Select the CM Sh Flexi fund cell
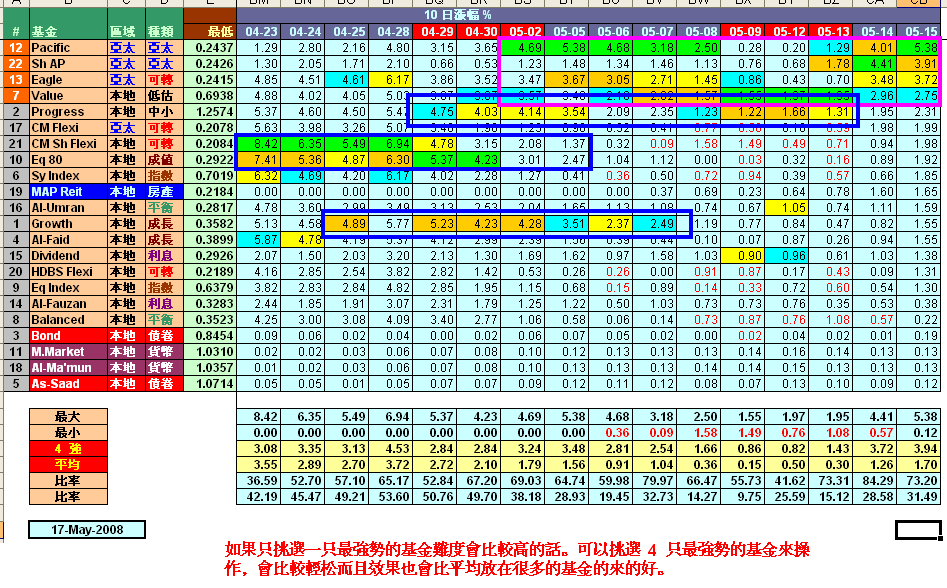This screenshot has height=588, width=947. point(68,144)
